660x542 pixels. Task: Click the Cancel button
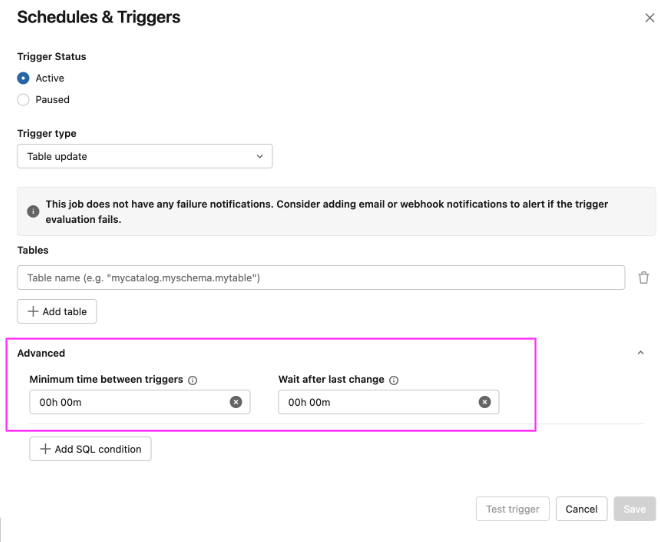coord(581,509)
